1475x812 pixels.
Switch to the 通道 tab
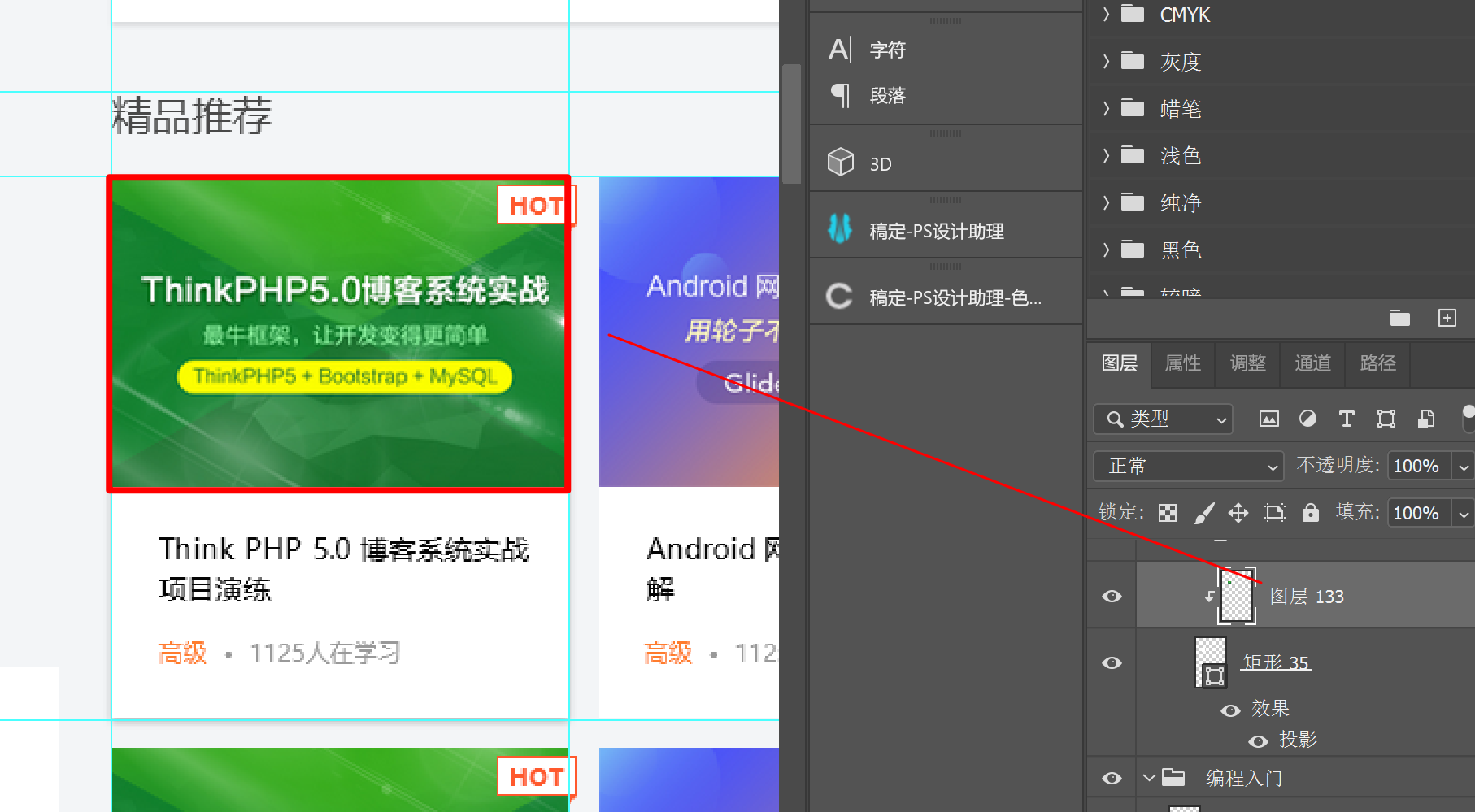pos(1313,363)
